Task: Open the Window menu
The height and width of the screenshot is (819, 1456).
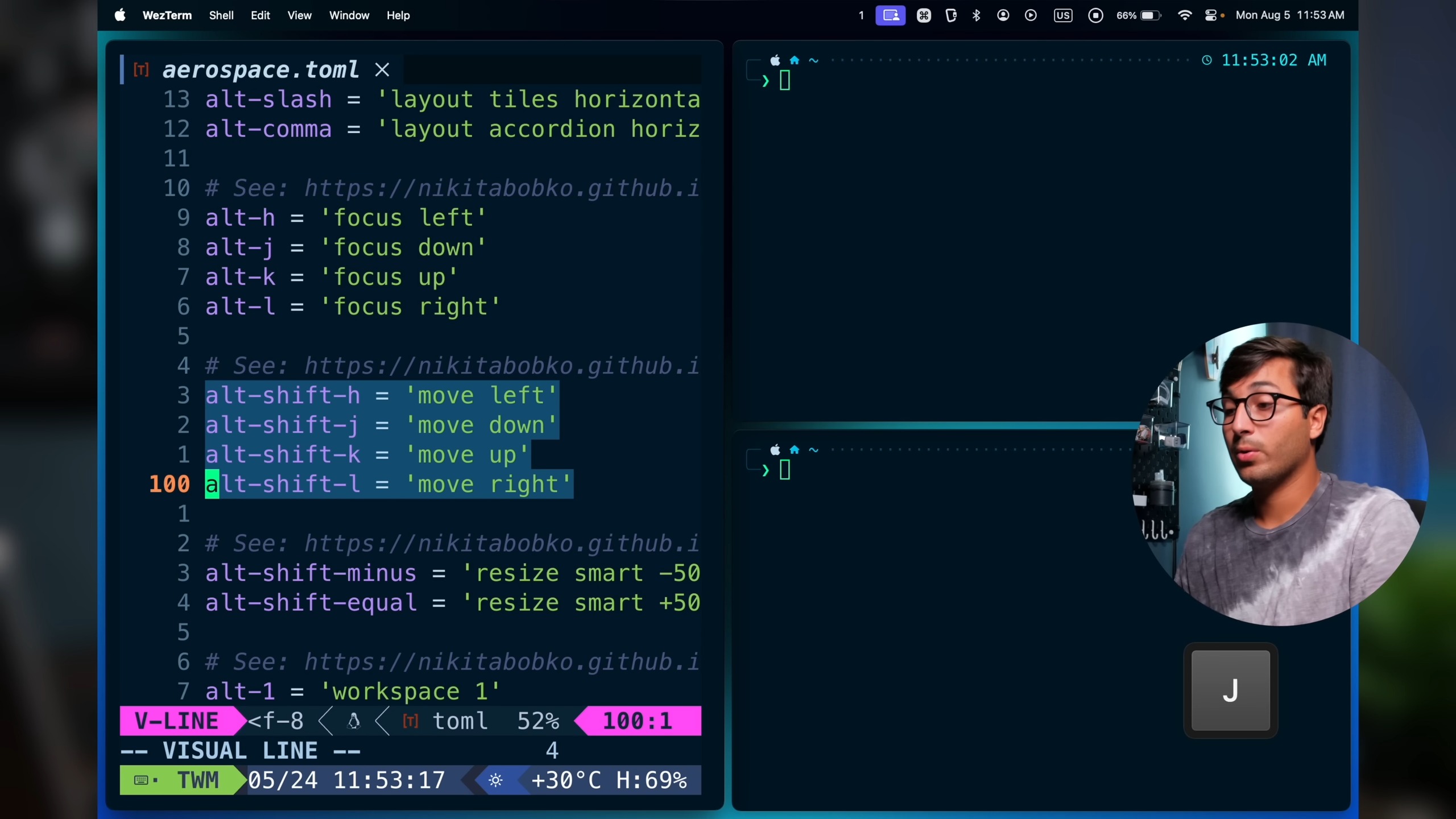Action: click(349, 15)
